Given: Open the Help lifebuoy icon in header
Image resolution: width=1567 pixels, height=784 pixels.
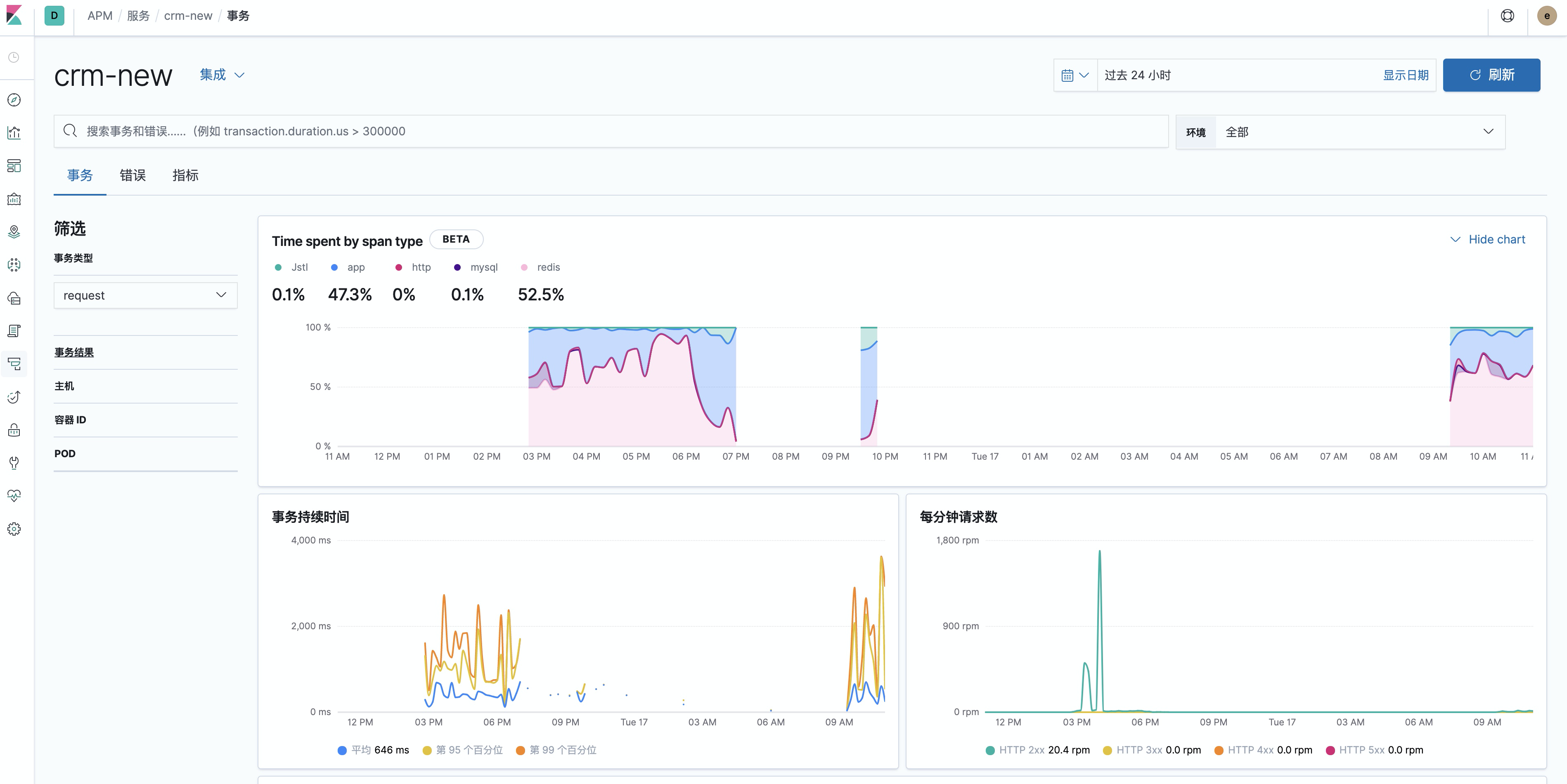Looking at the screenshot, I should point(1508,16).
